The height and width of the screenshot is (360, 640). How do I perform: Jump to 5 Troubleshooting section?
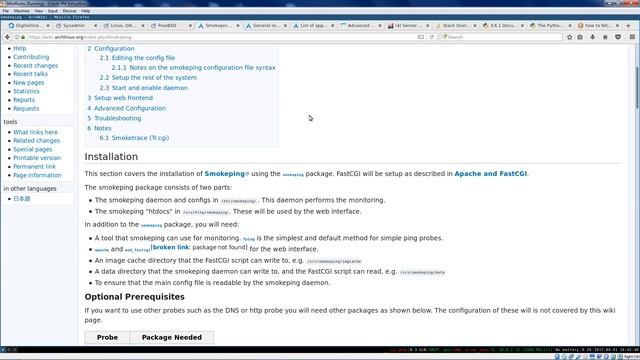114,118
